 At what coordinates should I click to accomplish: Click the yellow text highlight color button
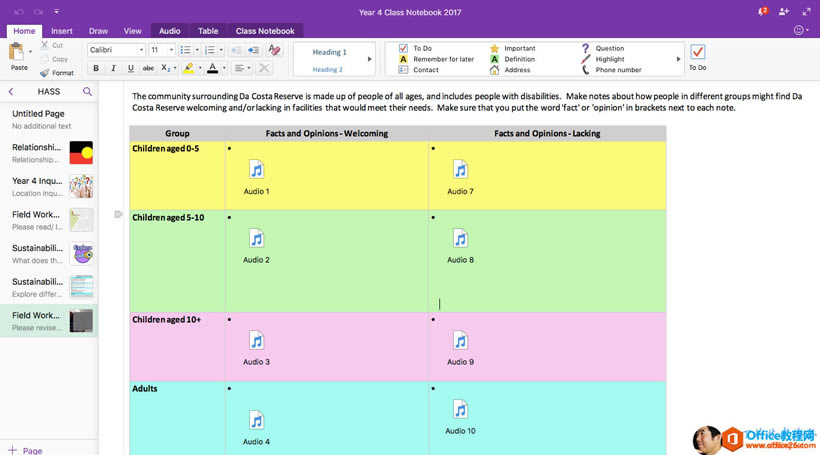(x=188, y=68)
